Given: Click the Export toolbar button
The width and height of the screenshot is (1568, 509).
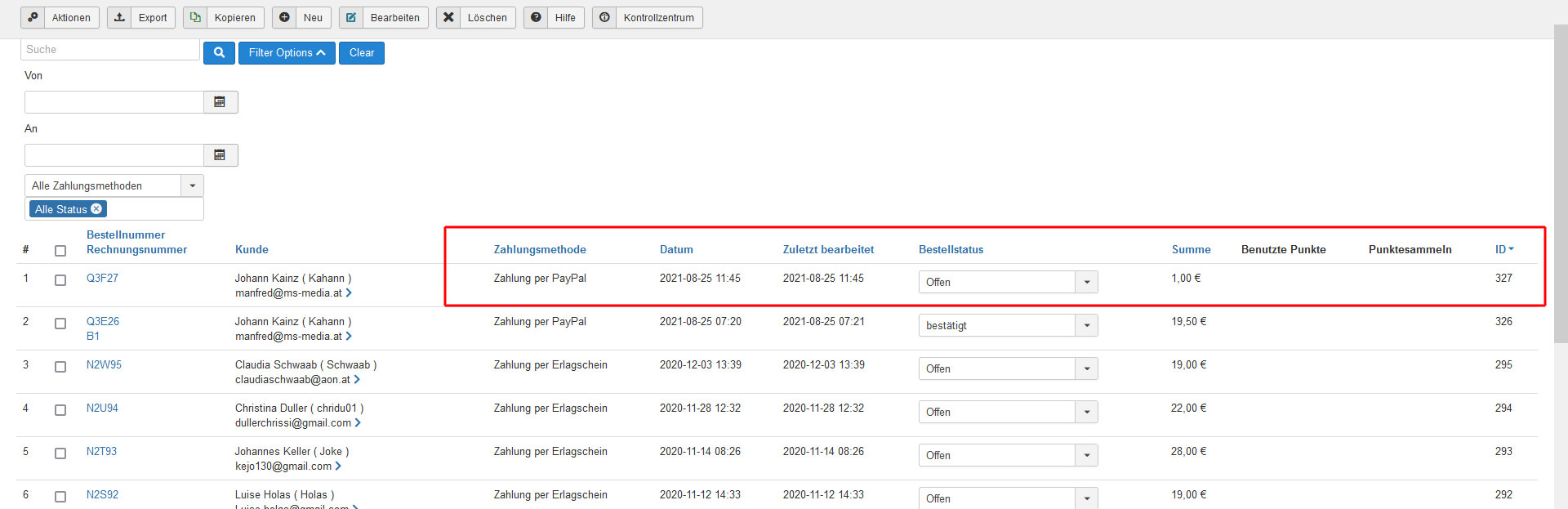Looking at the screenshot, I should coord(141,17).
